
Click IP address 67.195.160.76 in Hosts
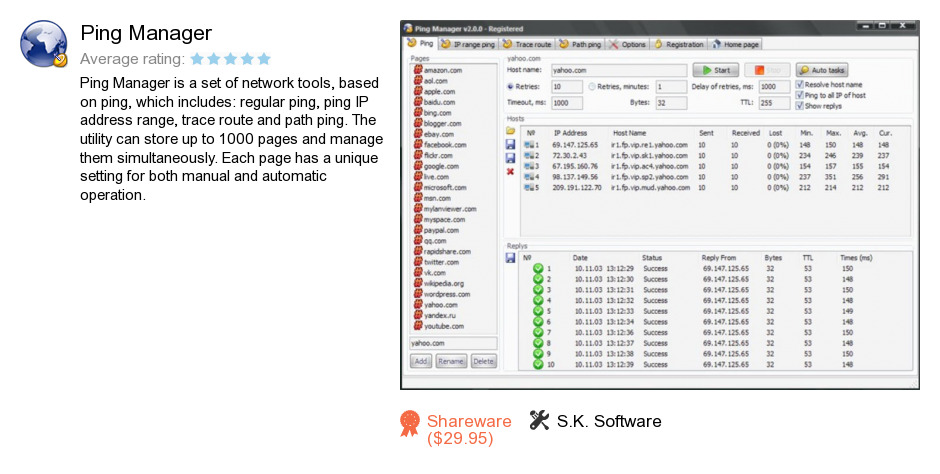tap(575, 166)
